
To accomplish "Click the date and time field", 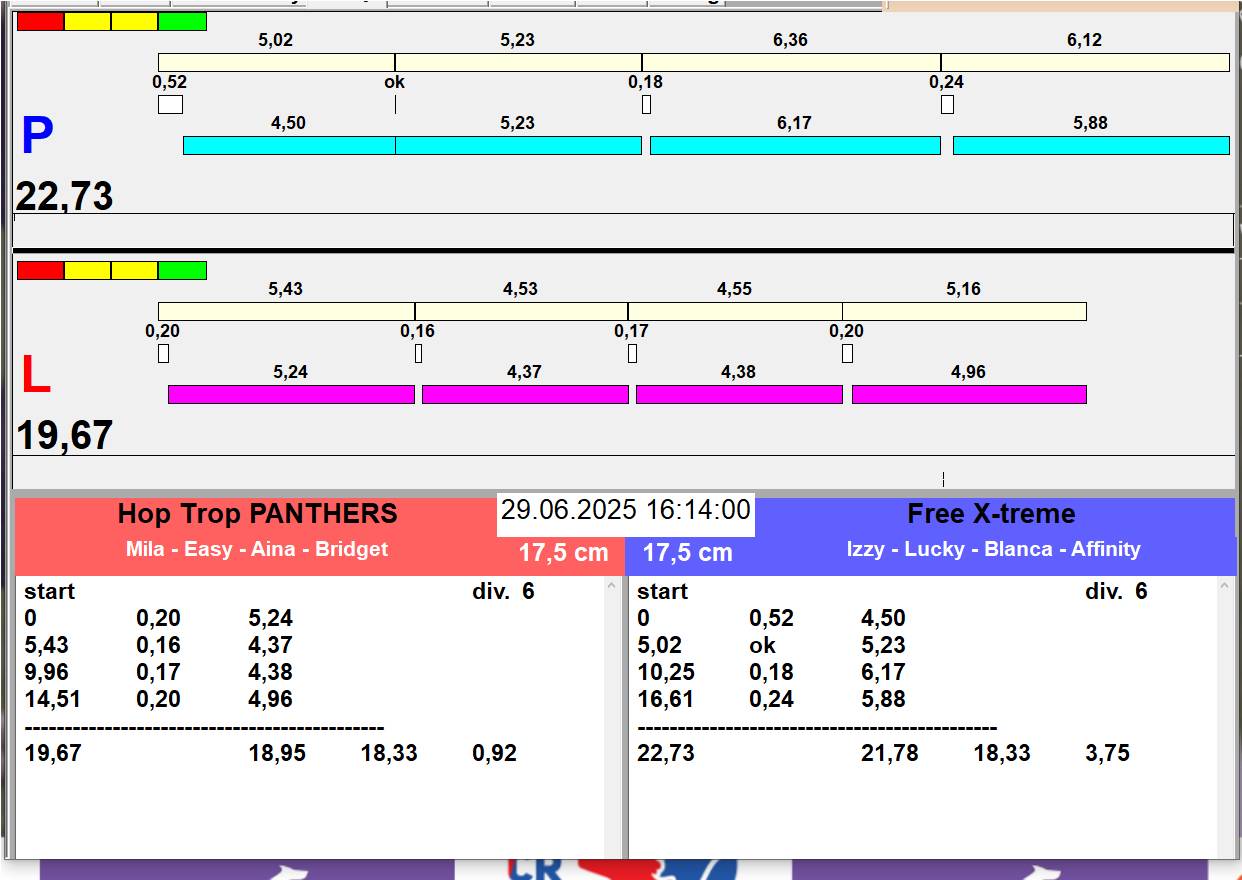I will [625, 511].
